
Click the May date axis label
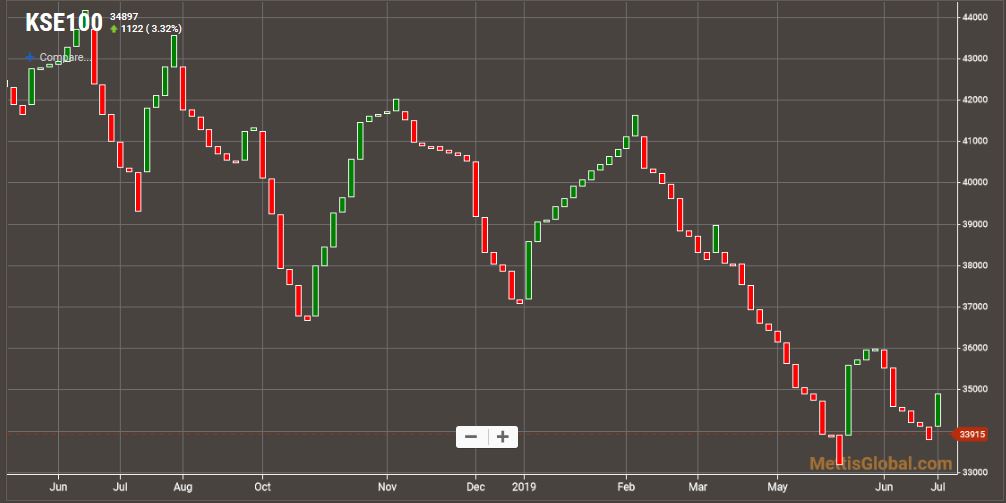[x=777, y=486]
